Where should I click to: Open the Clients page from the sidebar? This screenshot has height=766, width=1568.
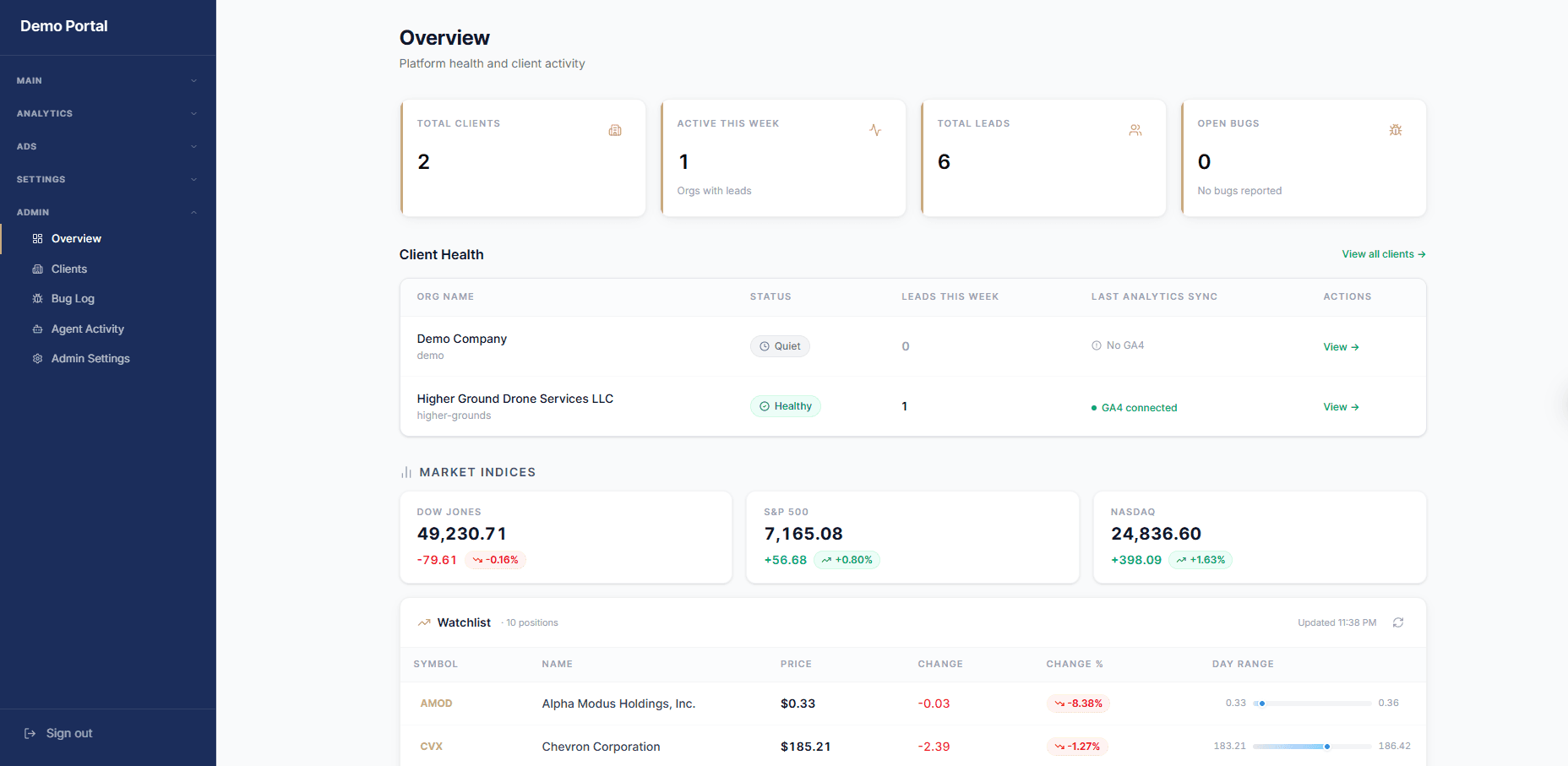[x=69, y=269]
